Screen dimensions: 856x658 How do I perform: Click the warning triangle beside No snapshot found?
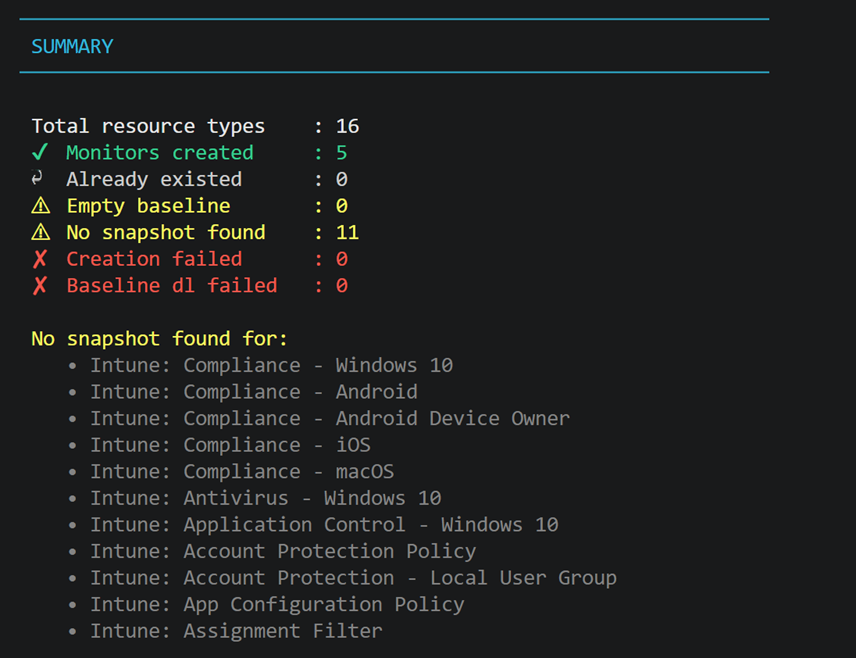click(x=40, y=233)
